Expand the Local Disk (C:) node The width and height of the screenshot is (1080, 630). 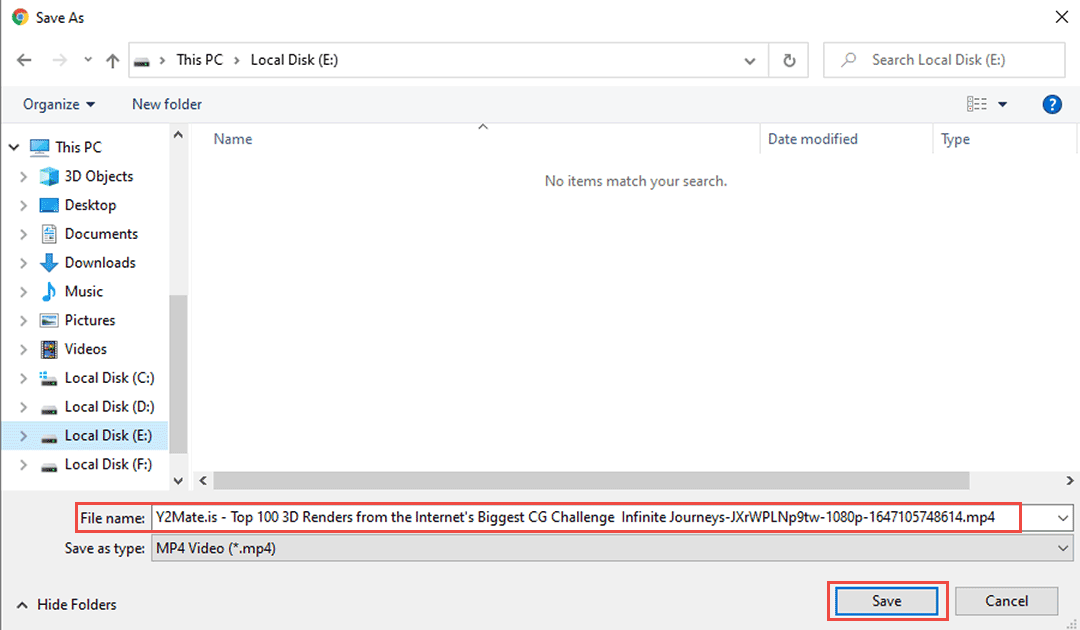(23, 379)
